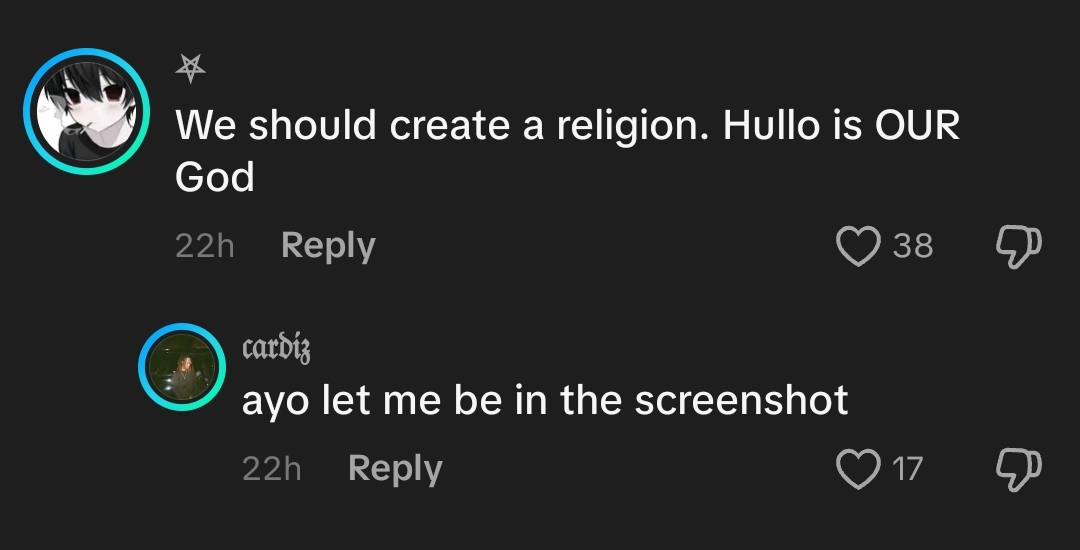1080x550 pixels.
Task: View the 17 likes count on reply
Action: [x=907, y=469]
